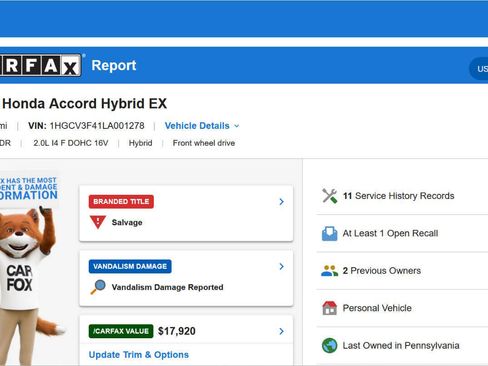488x366 pixels.
Task: Click the BRANDED TITLE red badge
Action: coord(121,202)
